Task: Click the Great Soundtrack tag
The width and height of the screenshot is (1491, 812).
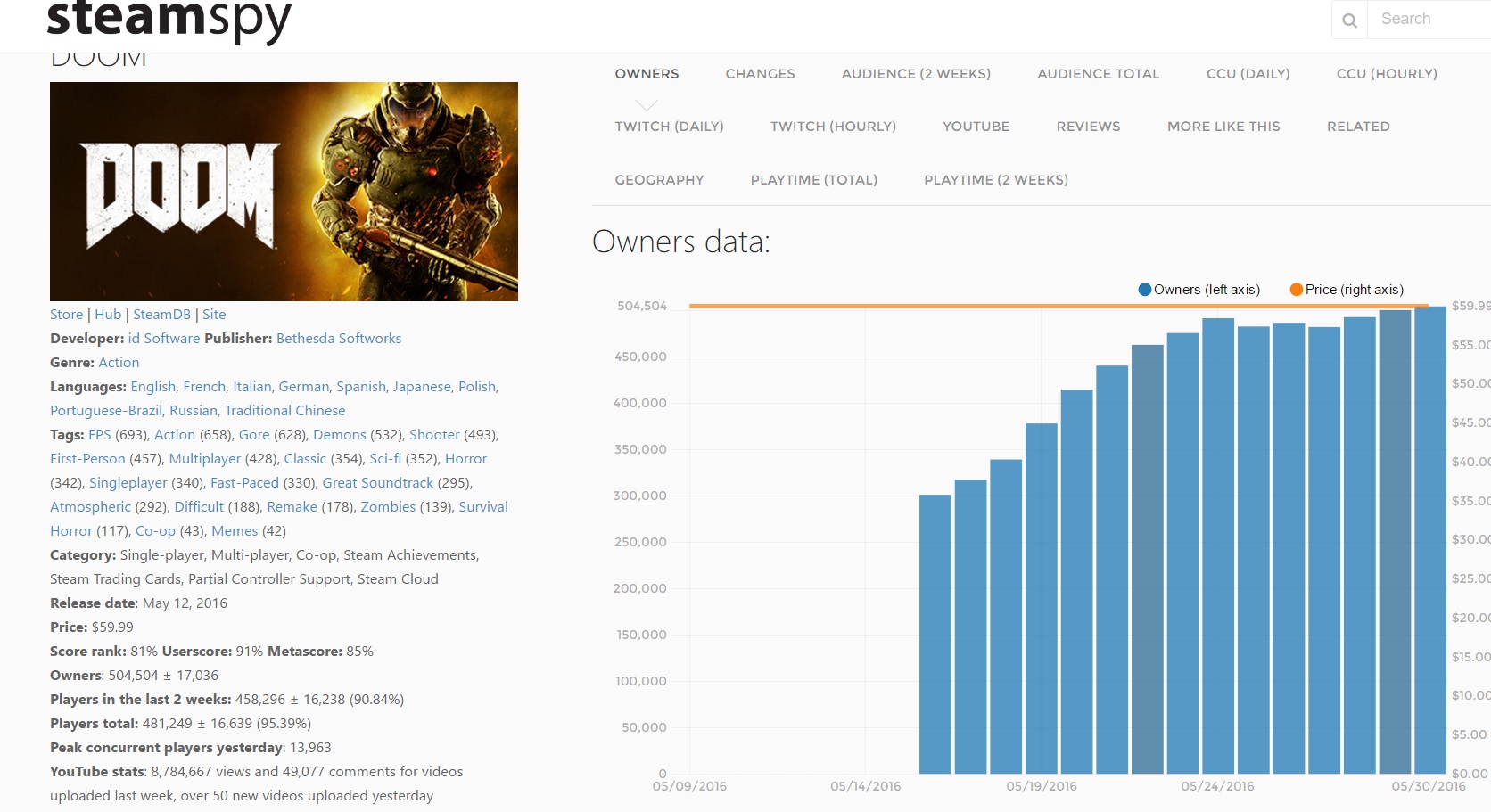Action: [377, 483]
